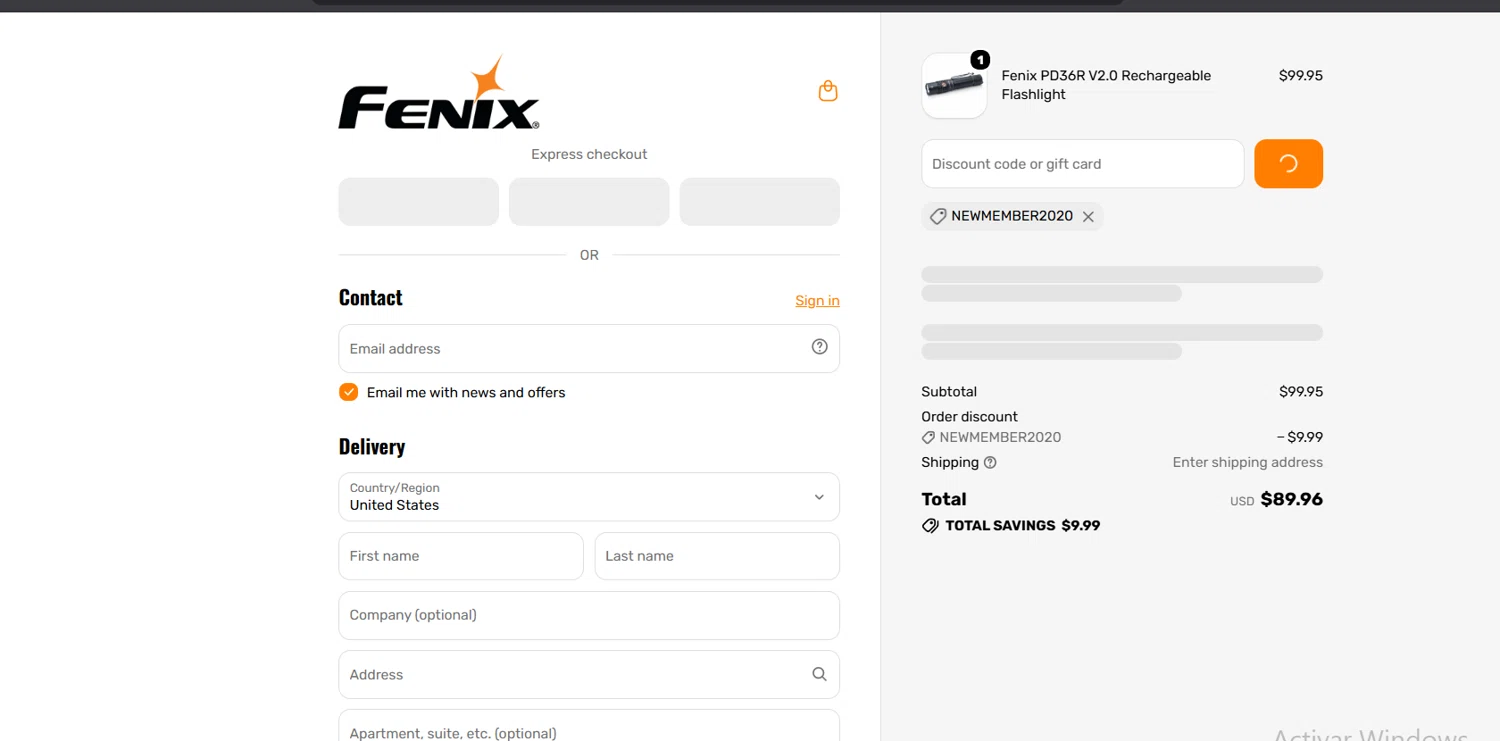Remove the NEWMEMBER2020 discount code
The image size is (1500, 741).
[1088, 217]
